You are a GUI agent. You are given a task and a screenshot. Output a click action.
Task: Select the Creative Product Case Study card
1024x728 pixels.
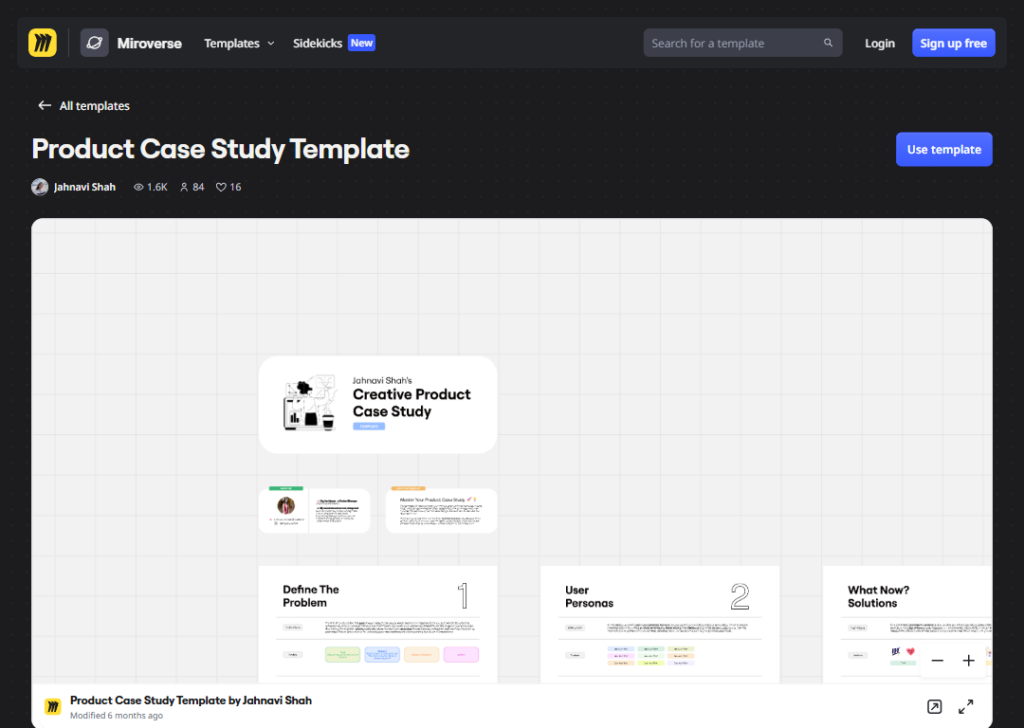(x=378, y=405)
